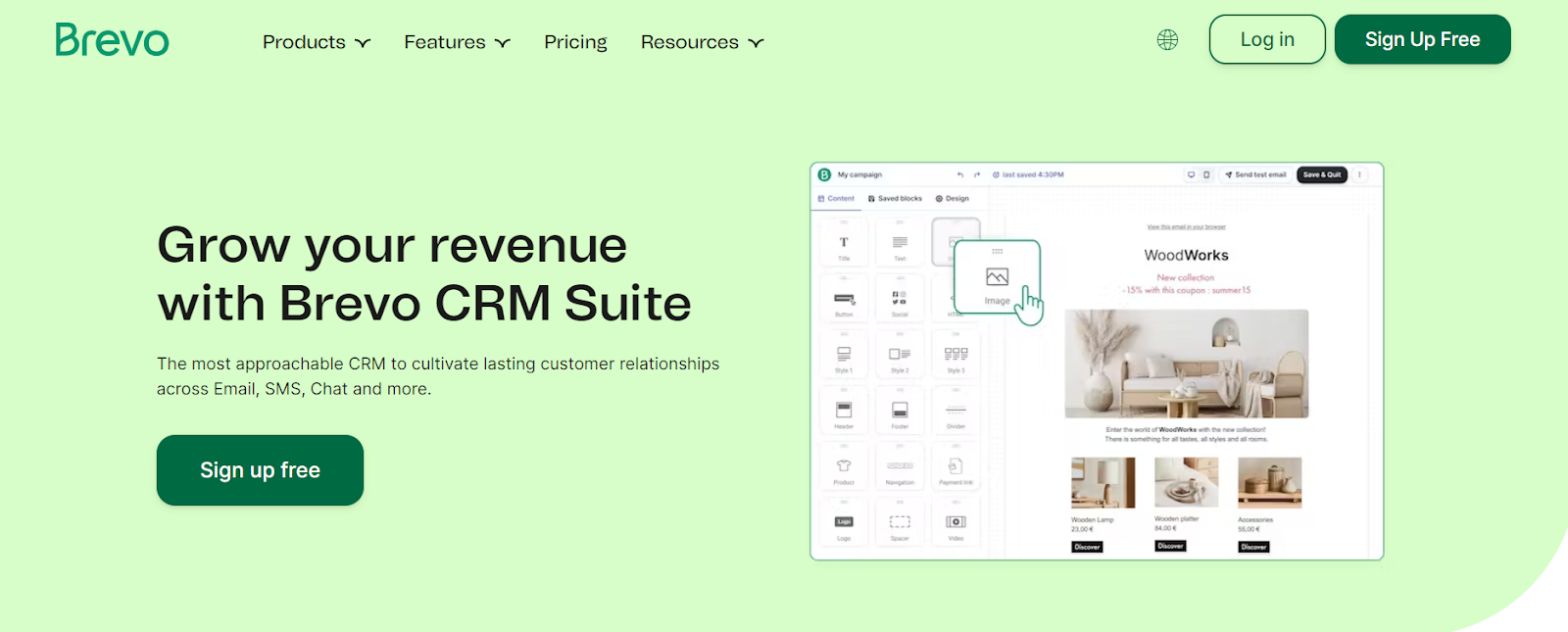Click the Log in button
Image resolution: width=1568 pixels, height=632 pixels.
tap(1267, 39)
